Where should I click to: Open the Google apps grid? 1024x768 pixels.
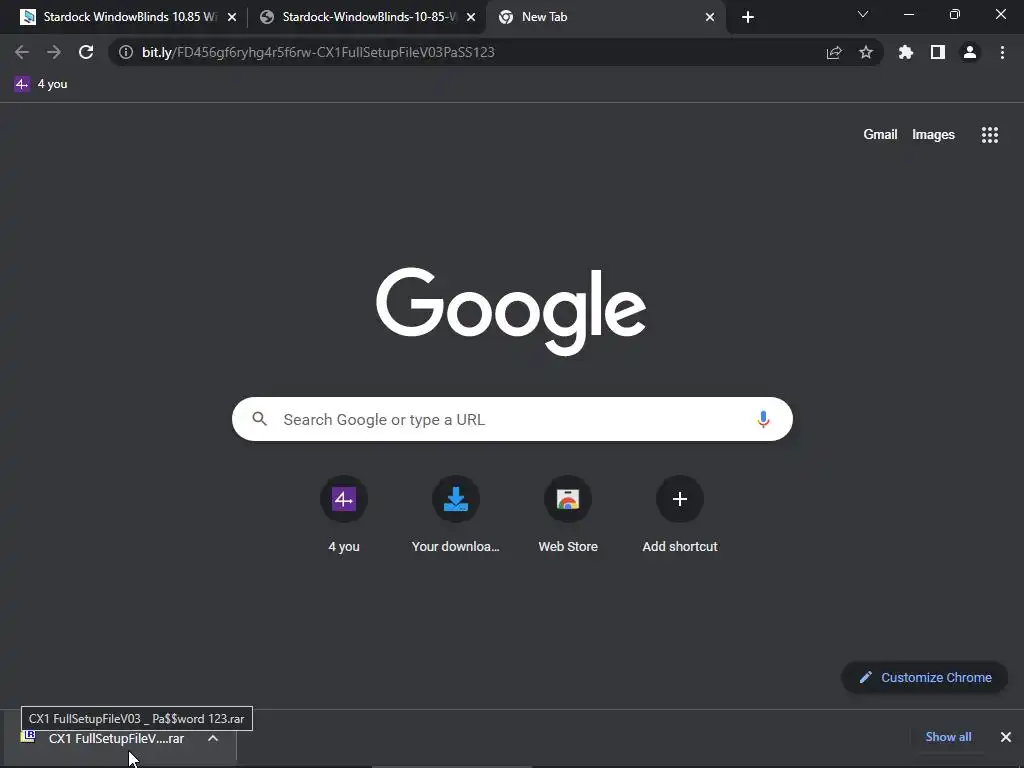989,135
